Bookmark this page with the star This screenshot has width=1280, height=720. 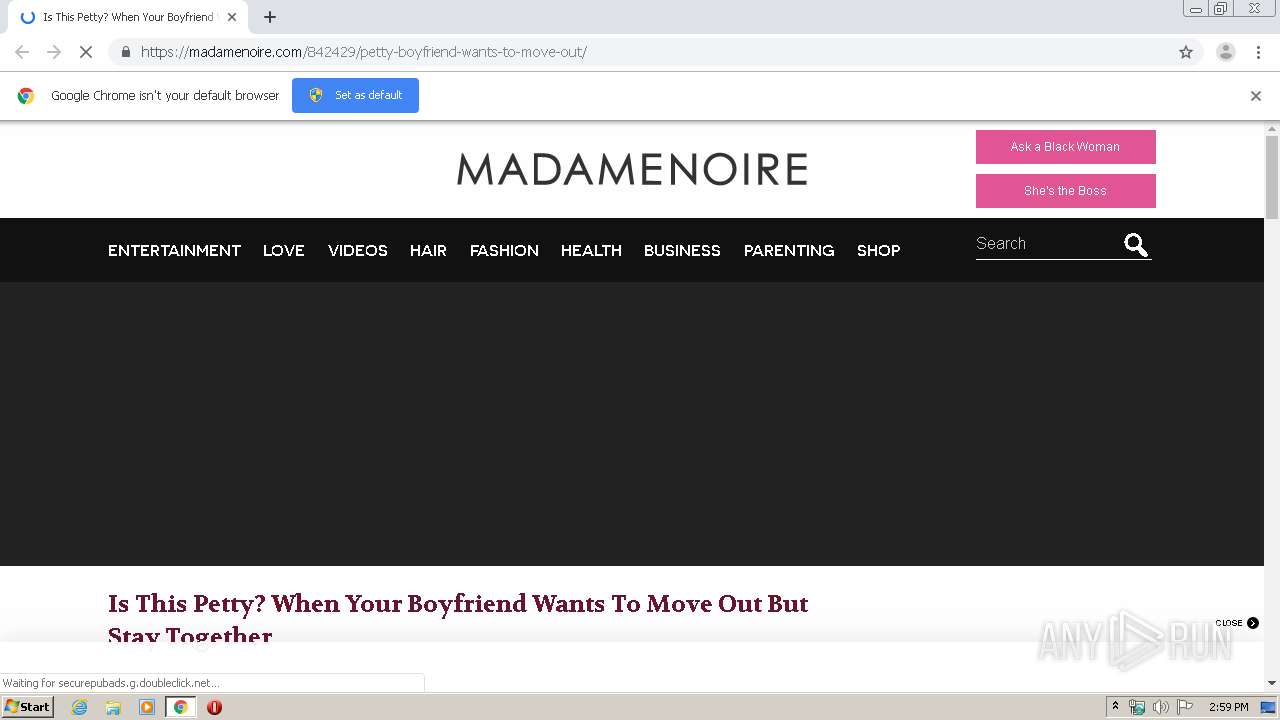pos(1186,52)
